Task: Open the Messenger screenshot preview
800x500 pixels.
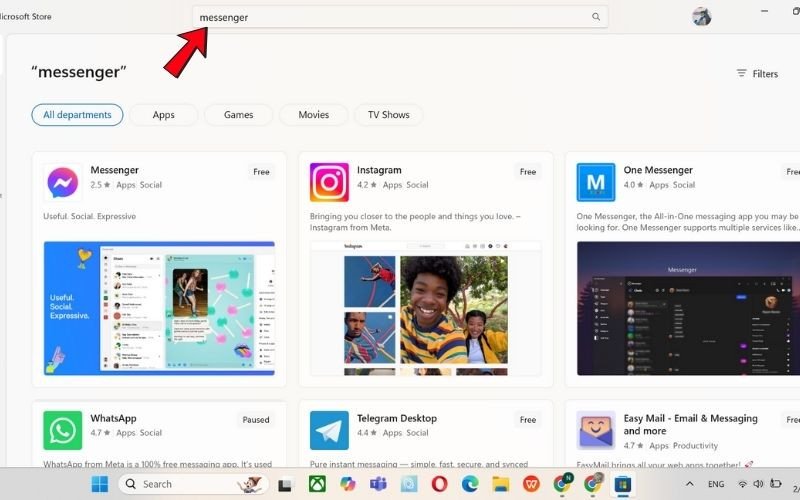Action: coord(159,308)
